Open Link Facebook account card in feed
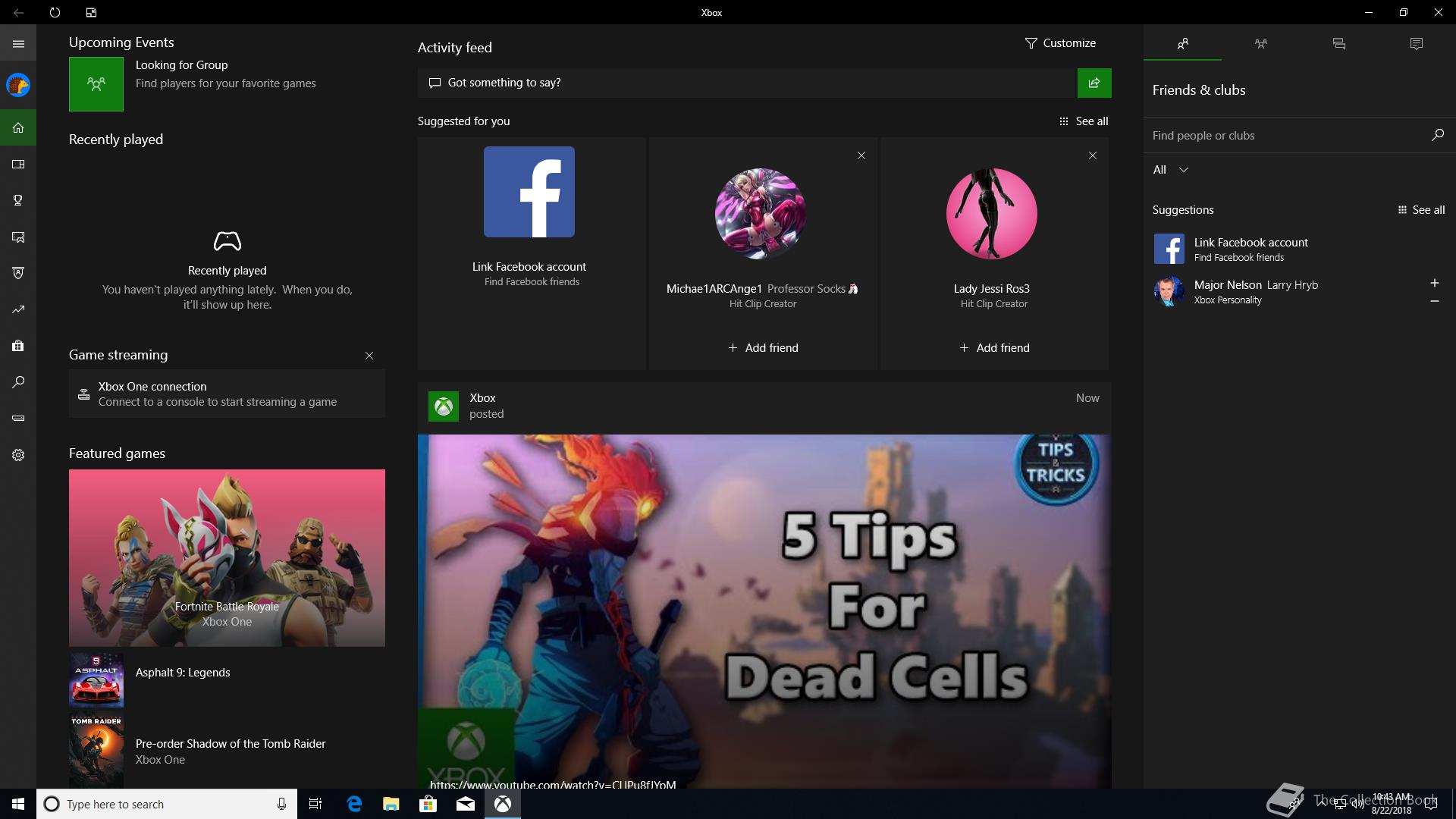 tap(532, 253)
